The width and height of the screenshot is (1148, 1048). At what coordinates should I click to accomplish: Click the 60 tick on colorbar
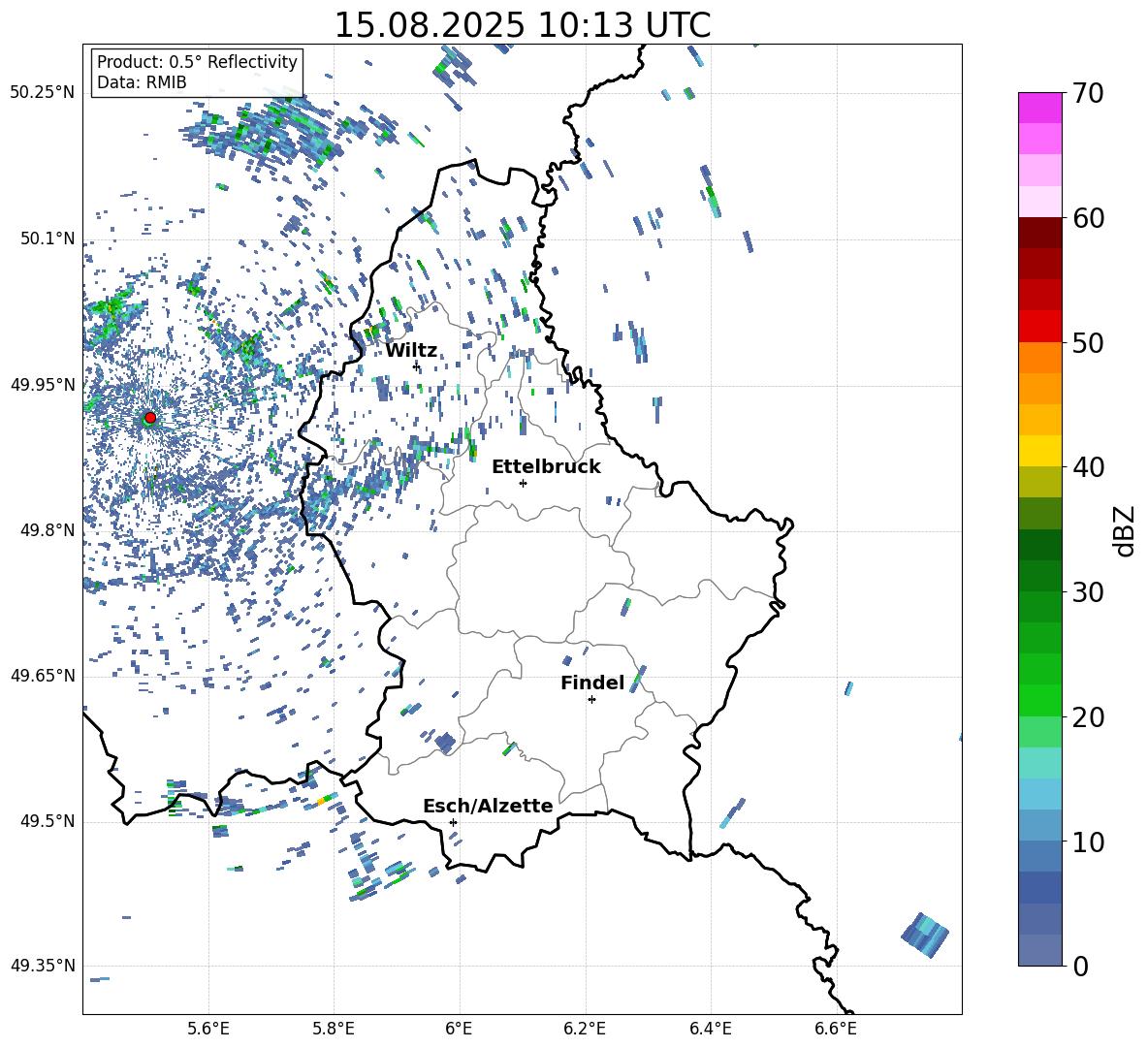click(x=1088, y=218)
